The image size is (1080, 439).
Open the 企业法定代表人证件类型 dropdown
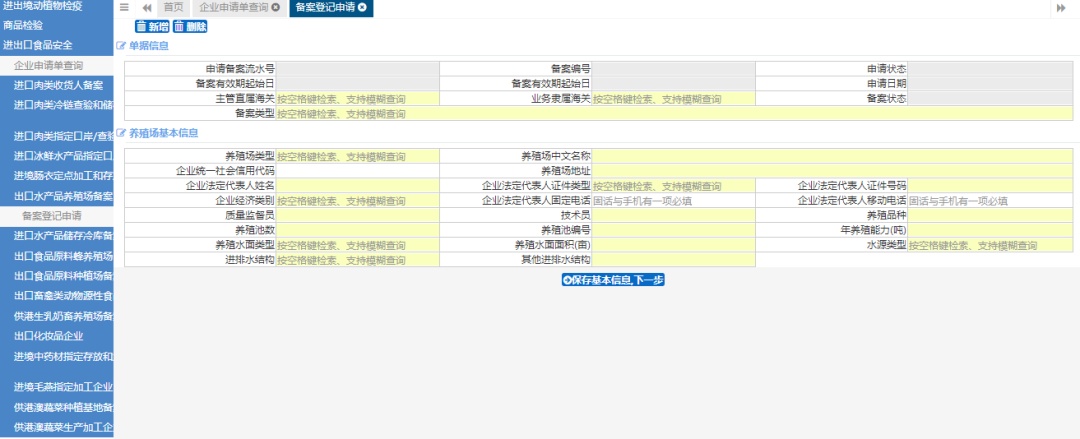tap(673, 186)
